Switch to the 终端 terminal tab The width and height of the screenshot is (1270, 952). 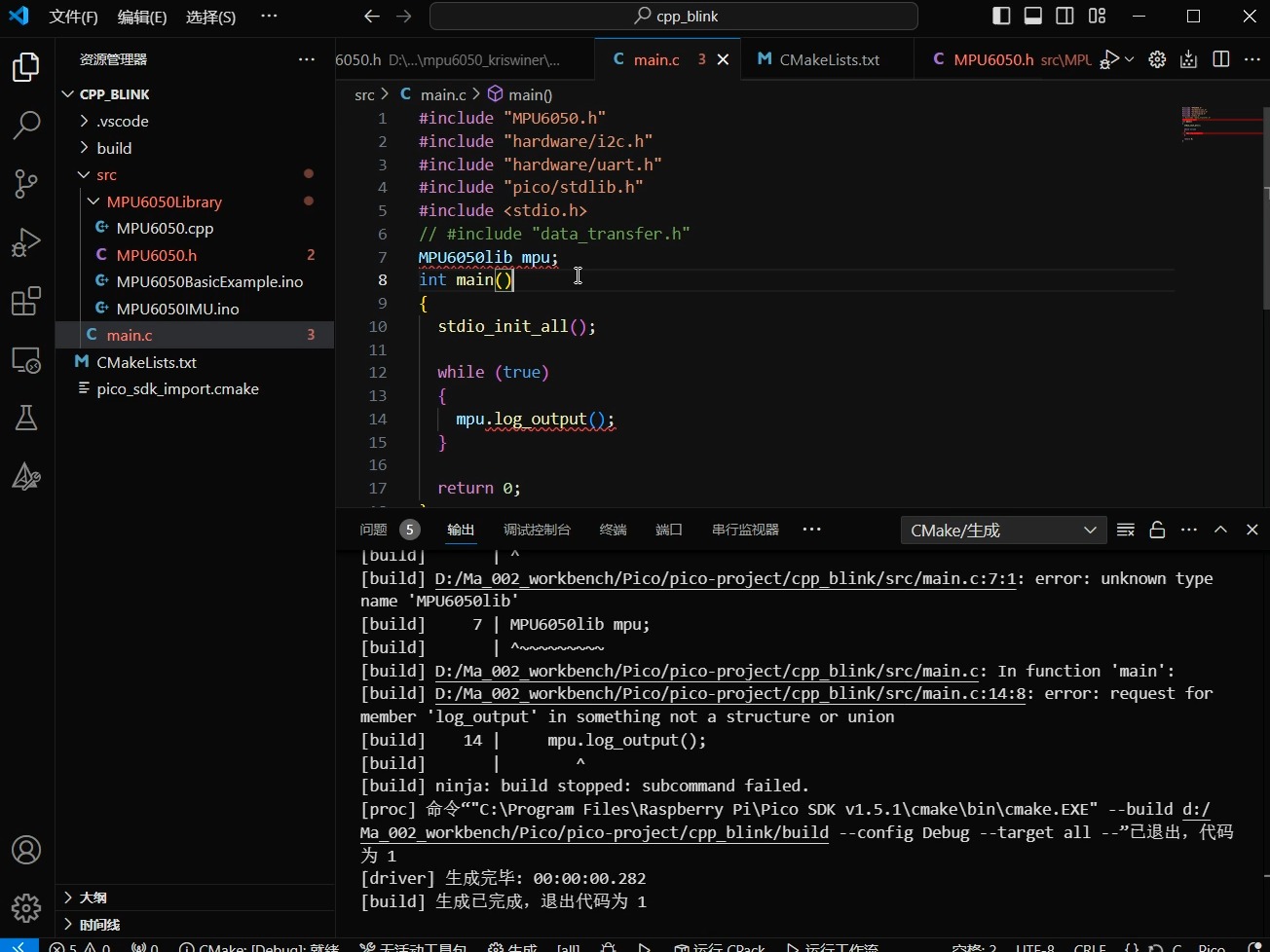[614, 530]
